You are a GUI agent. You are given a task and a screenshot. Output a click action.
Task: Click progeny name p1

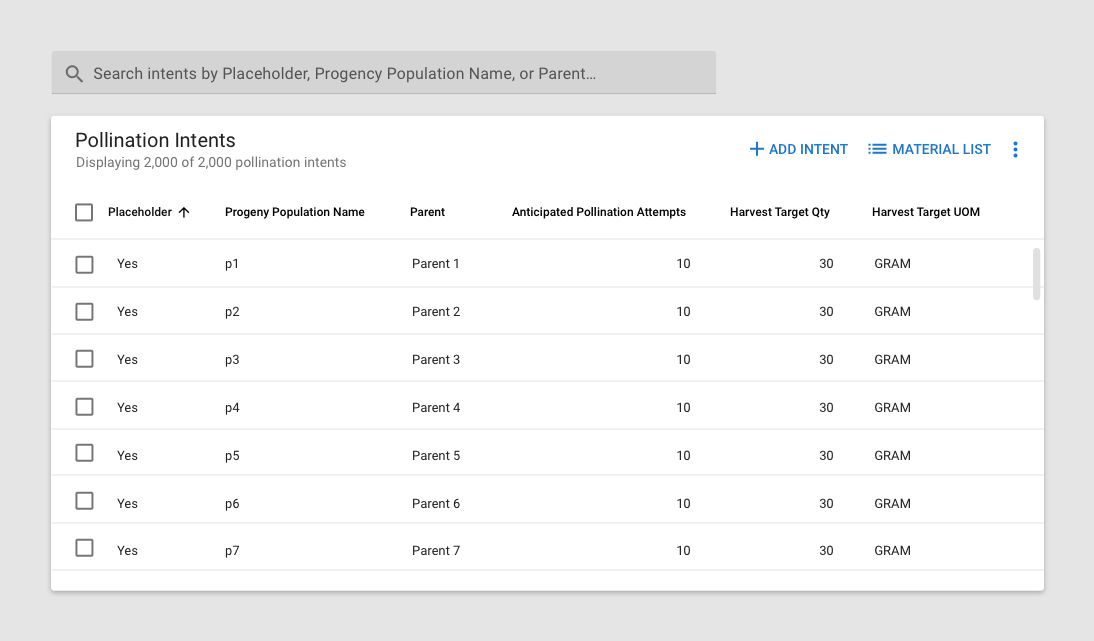(x=232, y=264)
